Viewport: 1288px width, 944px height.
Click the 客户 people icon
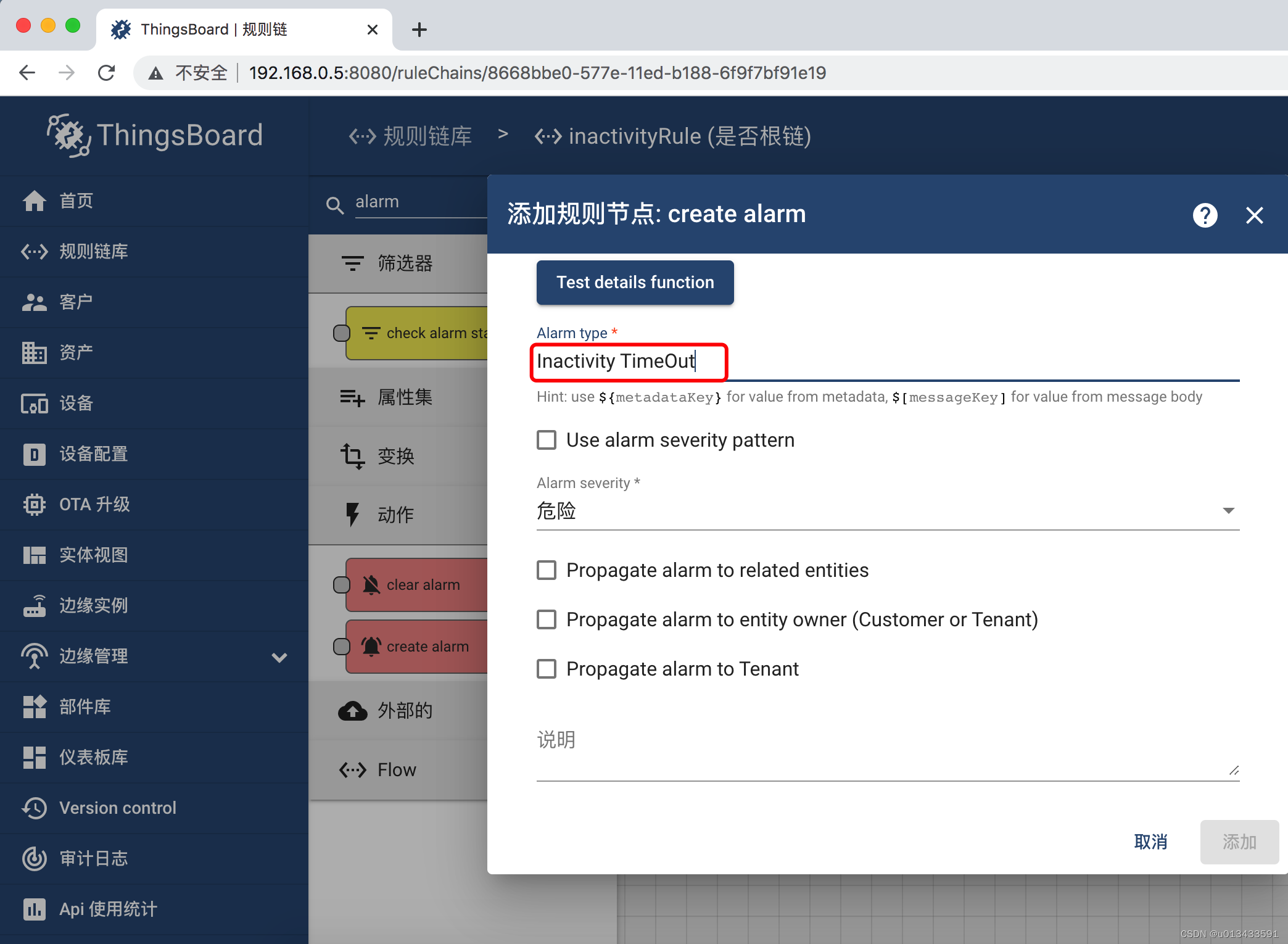tap(35, 302)
